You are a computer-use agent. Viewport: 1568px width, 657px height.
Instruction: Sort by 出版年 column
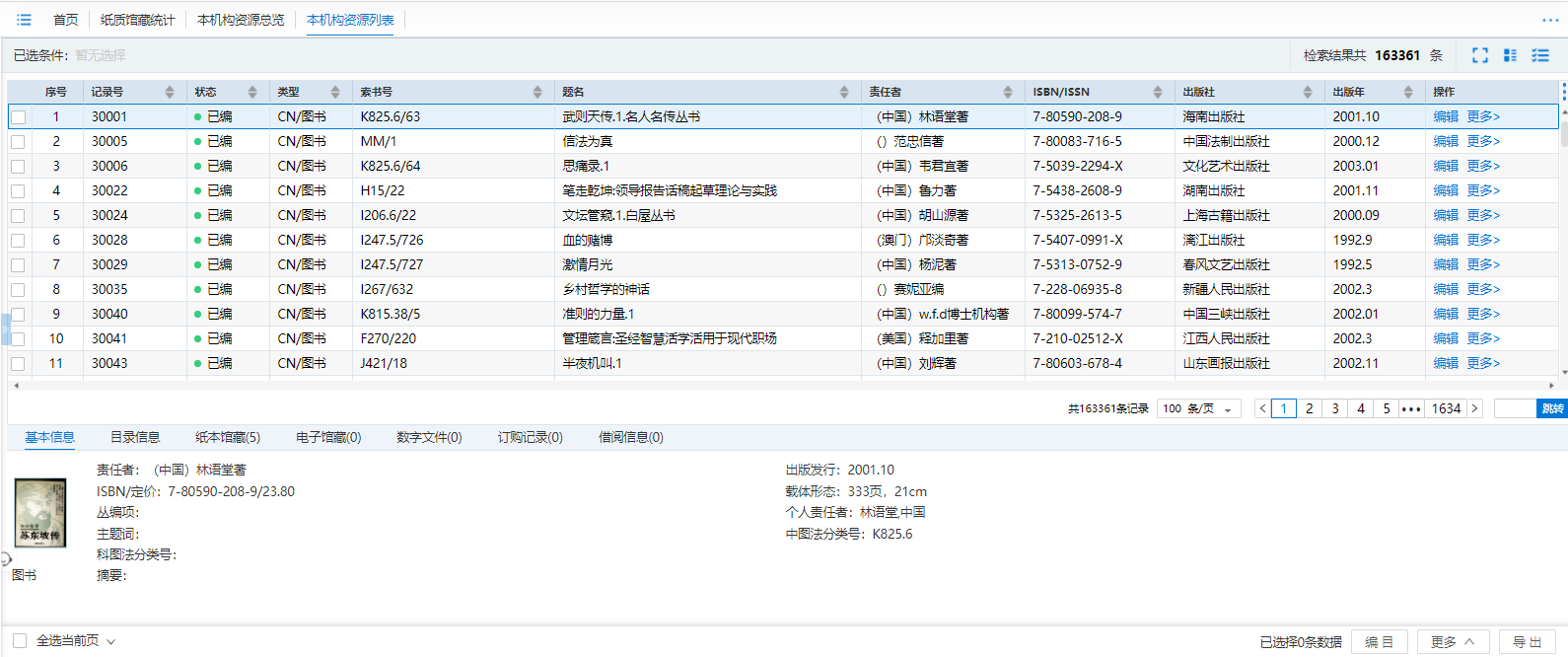[x=1408, y=92]
